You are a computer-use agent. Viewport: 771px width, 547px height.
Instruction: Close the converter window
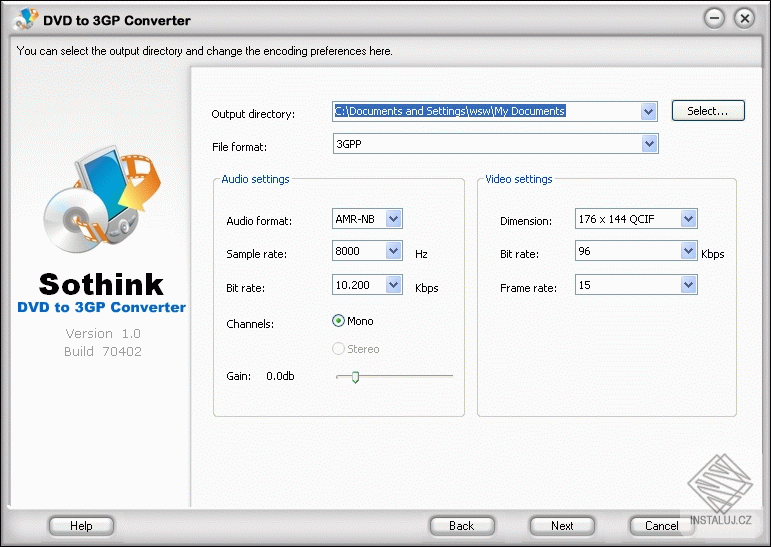pyautogui.click(x=744, y=18)
